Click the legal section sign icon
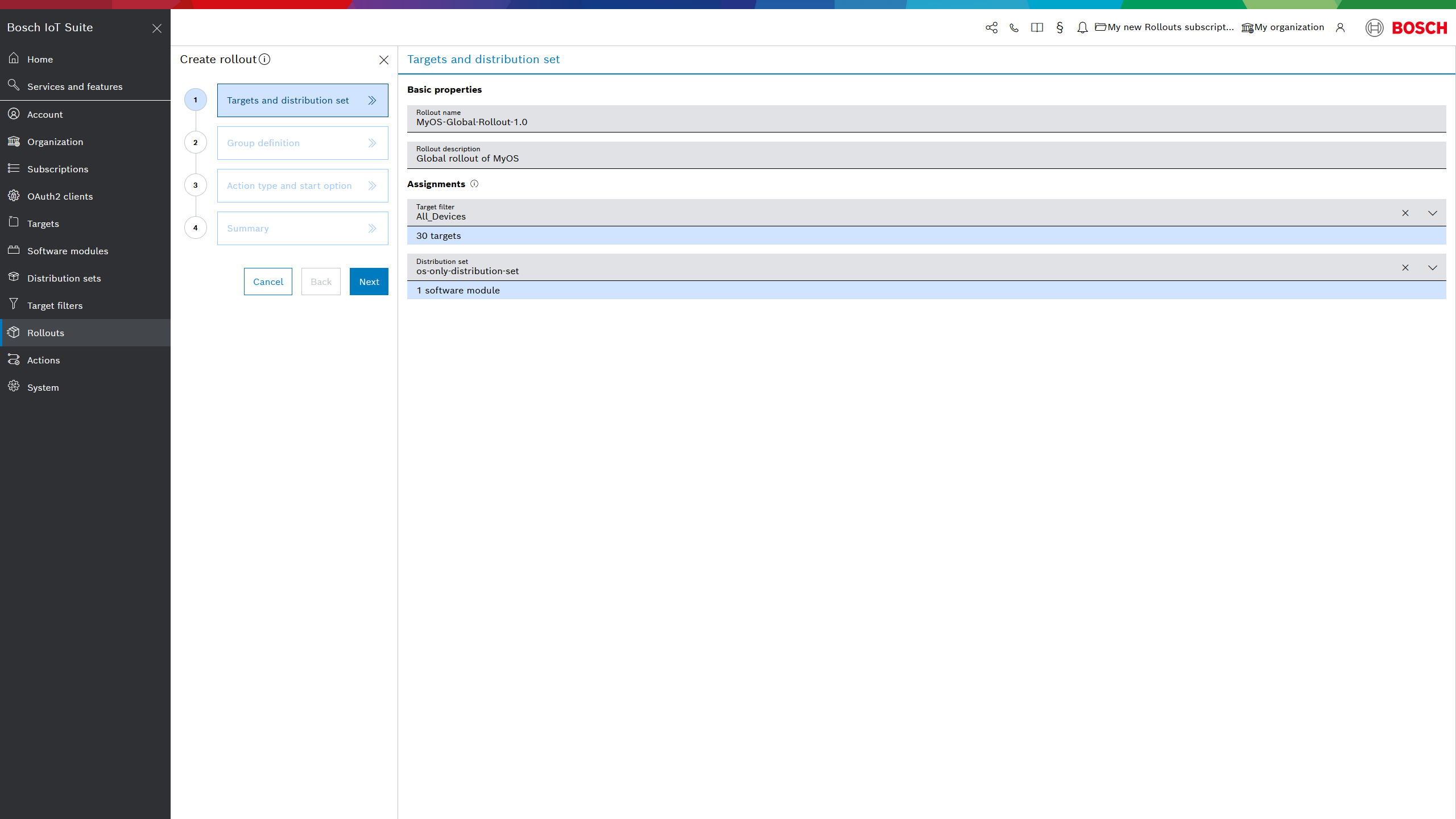Screen dimensions: 1456x819 coord(1060,27)
